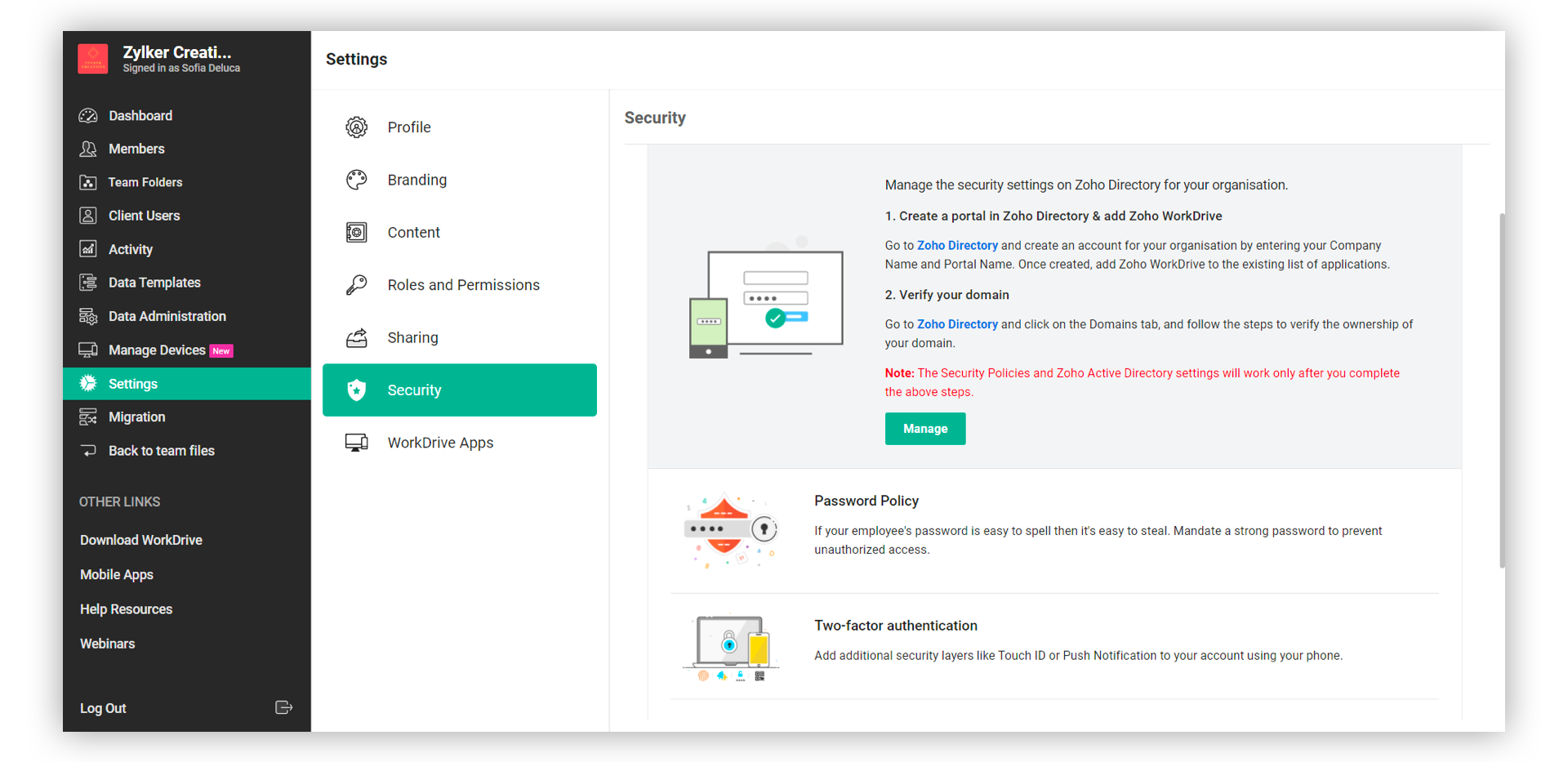Open the WorkDrive Apps section

click(440, 443)
